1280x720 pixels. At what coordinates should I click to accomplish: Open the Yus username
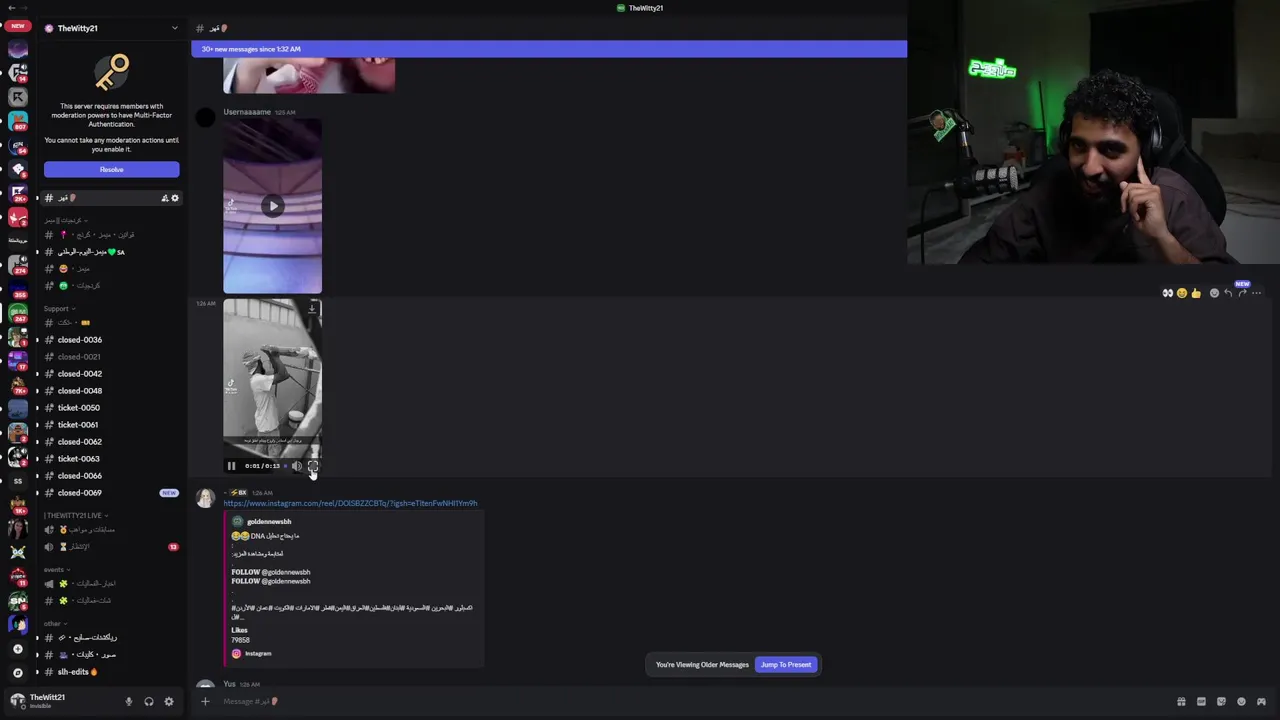coord(229,684)
